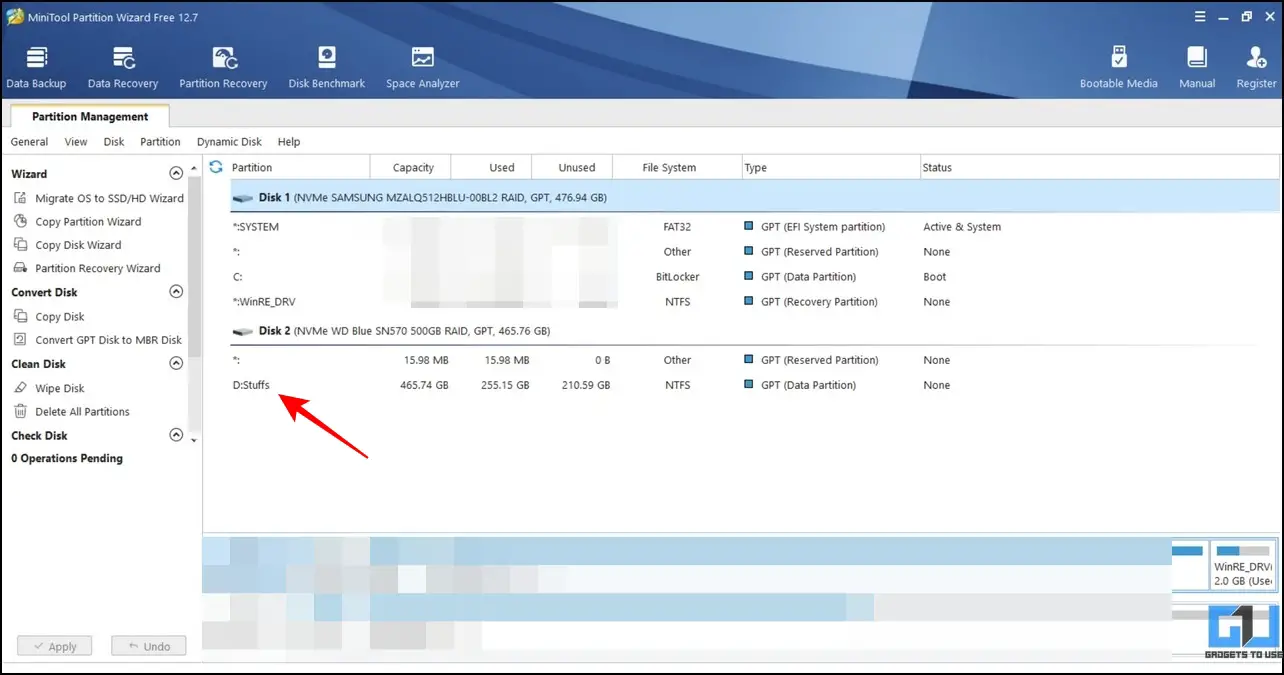The width and height of the screenshot is (1284, 675).
Task: Select Delete All Partitions
Action: tap(82, 411)
